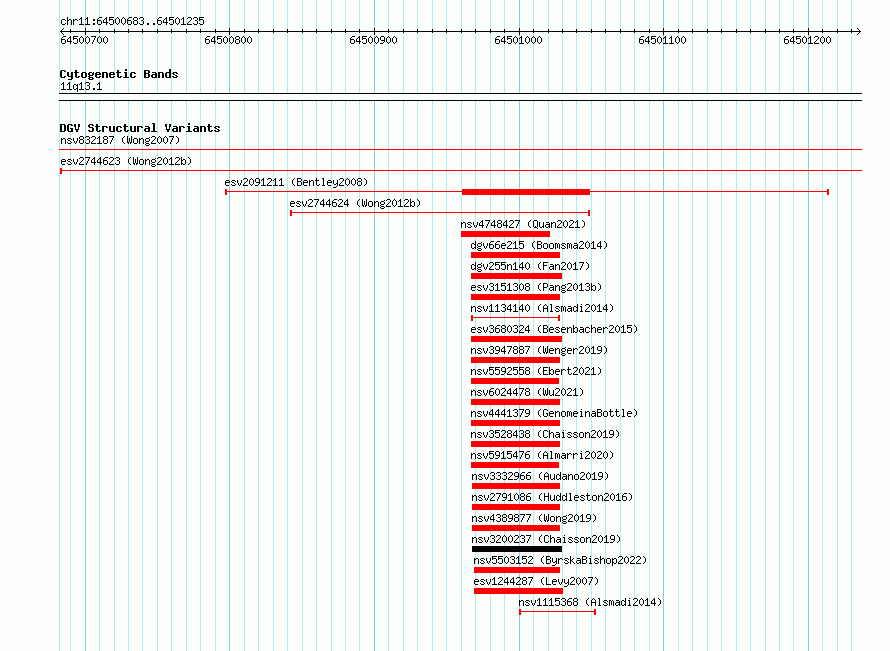Open nsv3332966 (Audano2019) label

point(540,476)
